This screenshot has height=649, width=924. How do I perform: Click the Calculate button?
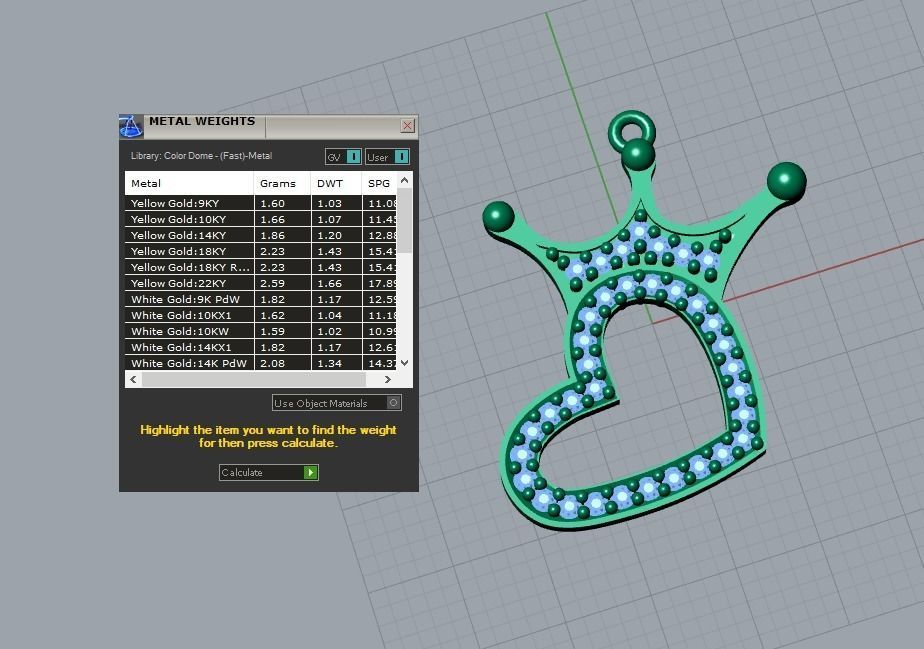(269, 472)
